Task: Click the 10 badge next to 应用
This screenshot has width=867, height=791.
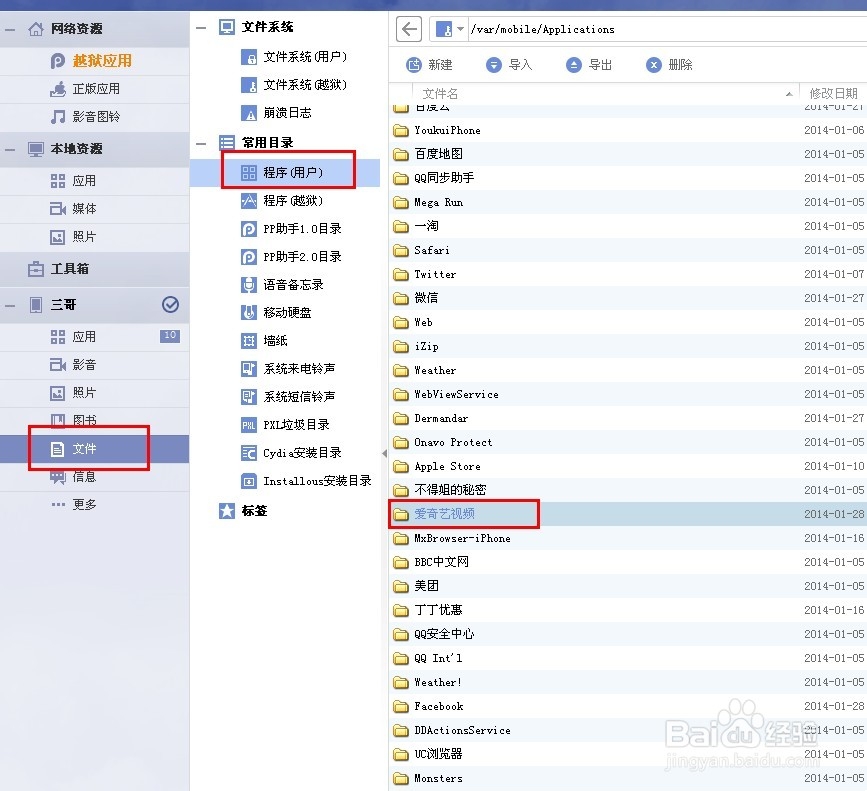Action: [x=170, y=336]
